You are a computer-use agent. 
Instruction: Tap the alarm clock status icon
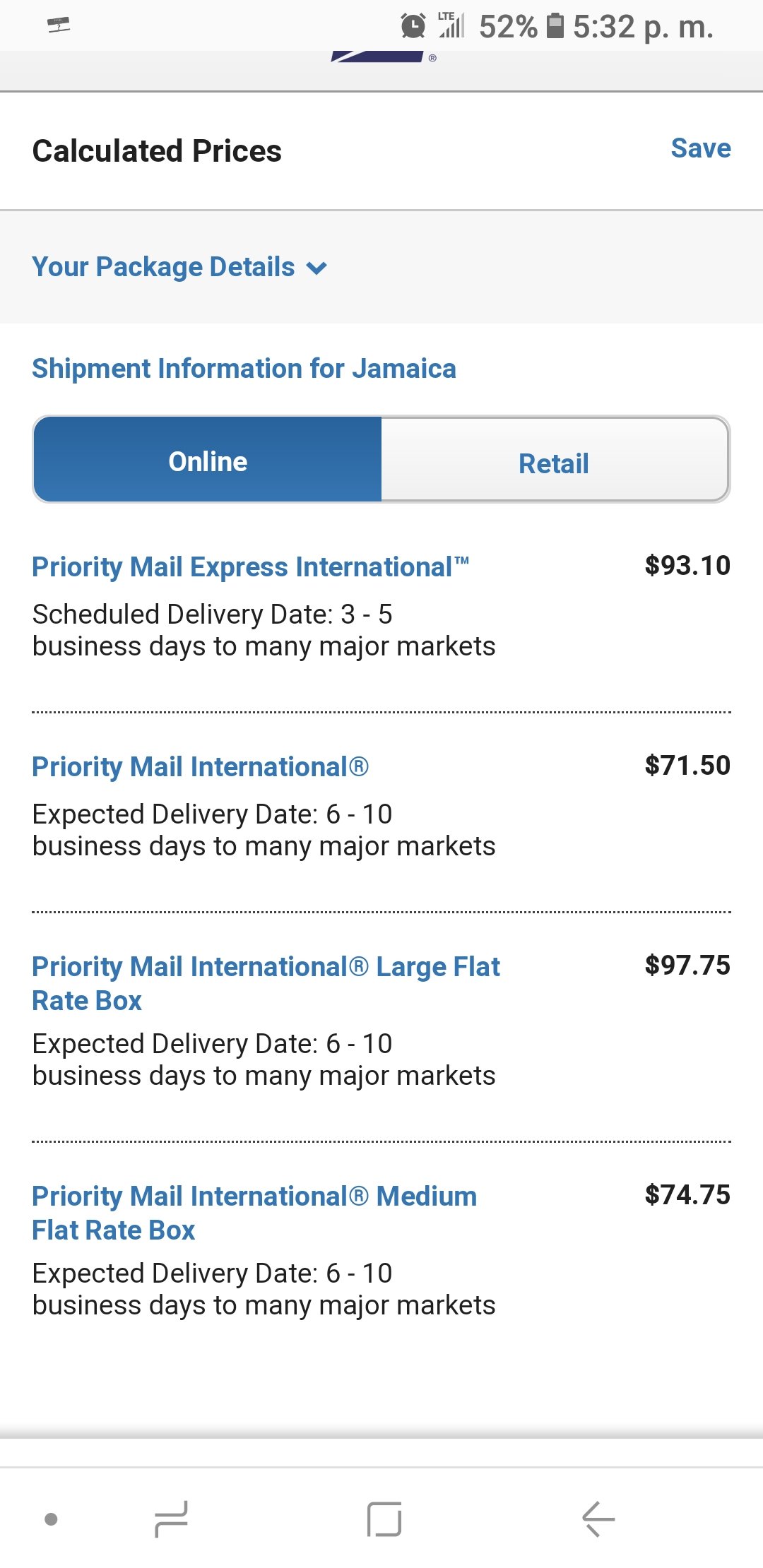pos(413,26)
